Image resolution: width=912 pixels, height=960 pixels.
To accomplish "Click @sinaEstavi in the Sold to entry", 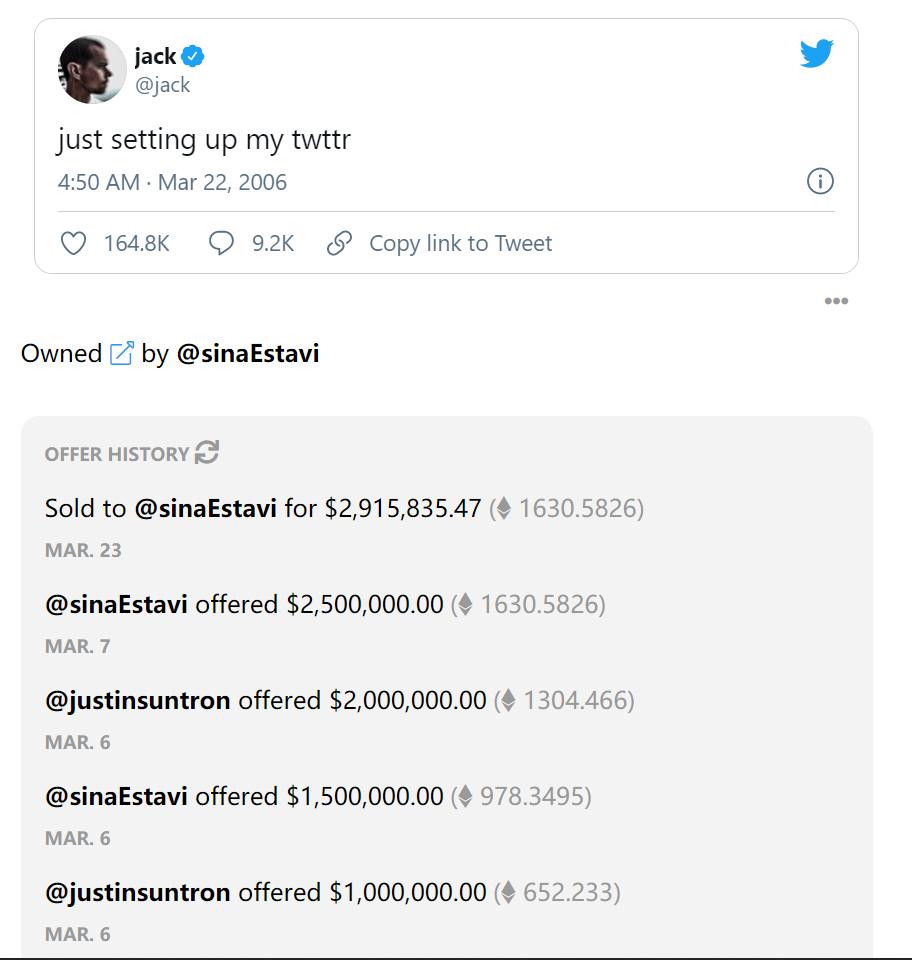I will tap(205, 508).
